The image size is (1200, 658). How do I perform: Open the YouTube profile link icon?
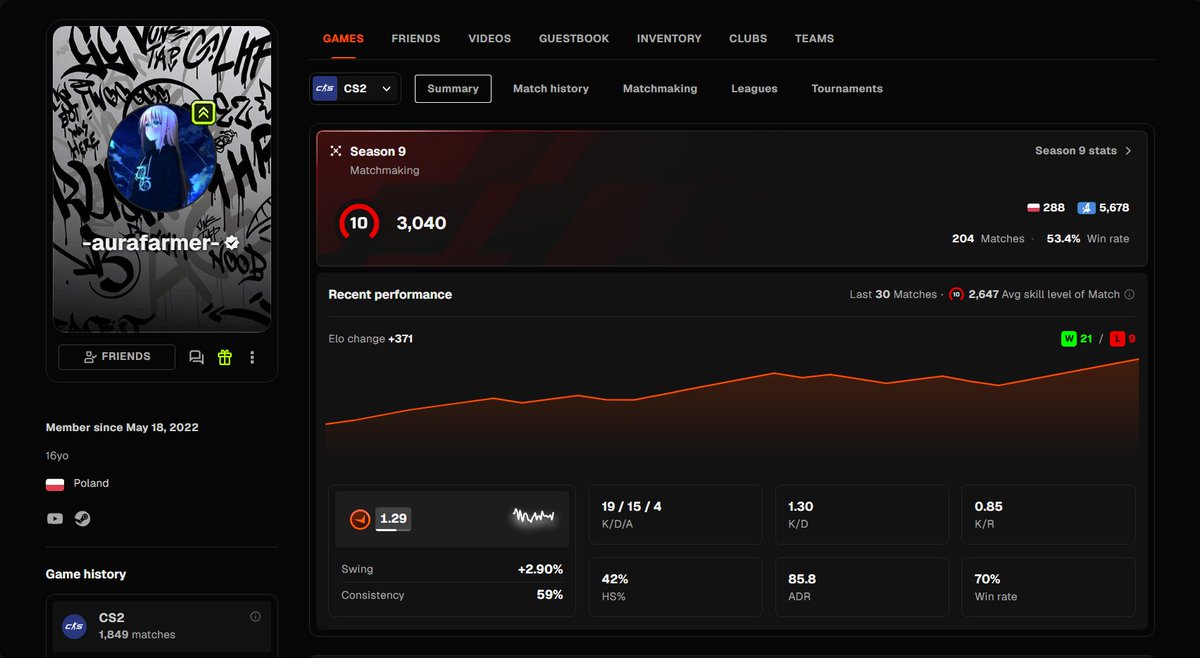tap(55, 519)
